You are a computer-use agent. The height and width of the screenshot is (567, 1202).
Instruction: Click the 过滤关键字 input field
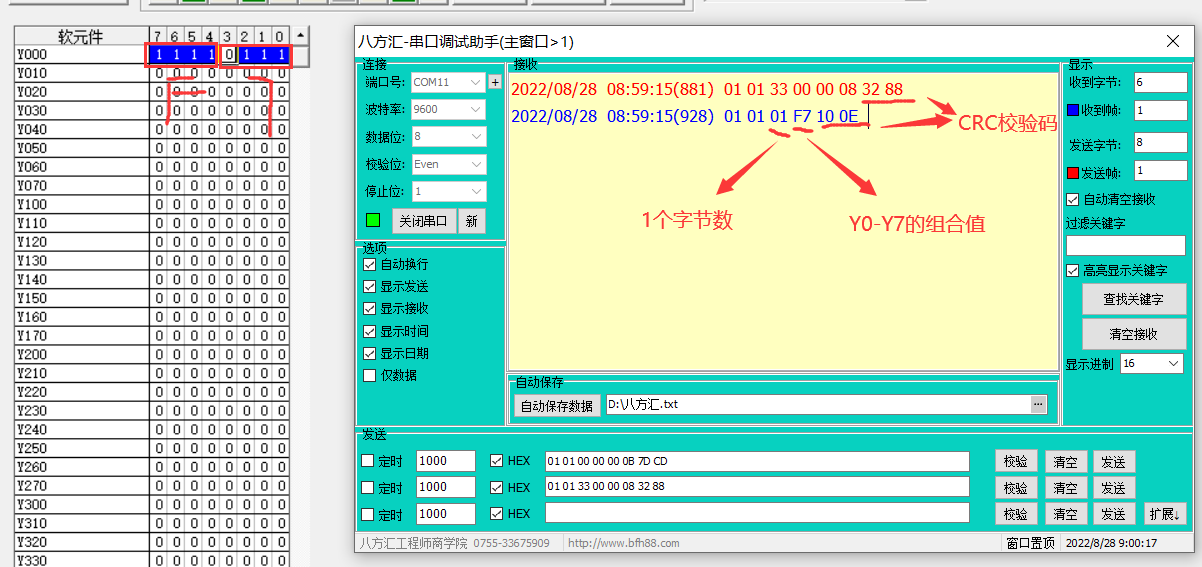pos(1125,245)
